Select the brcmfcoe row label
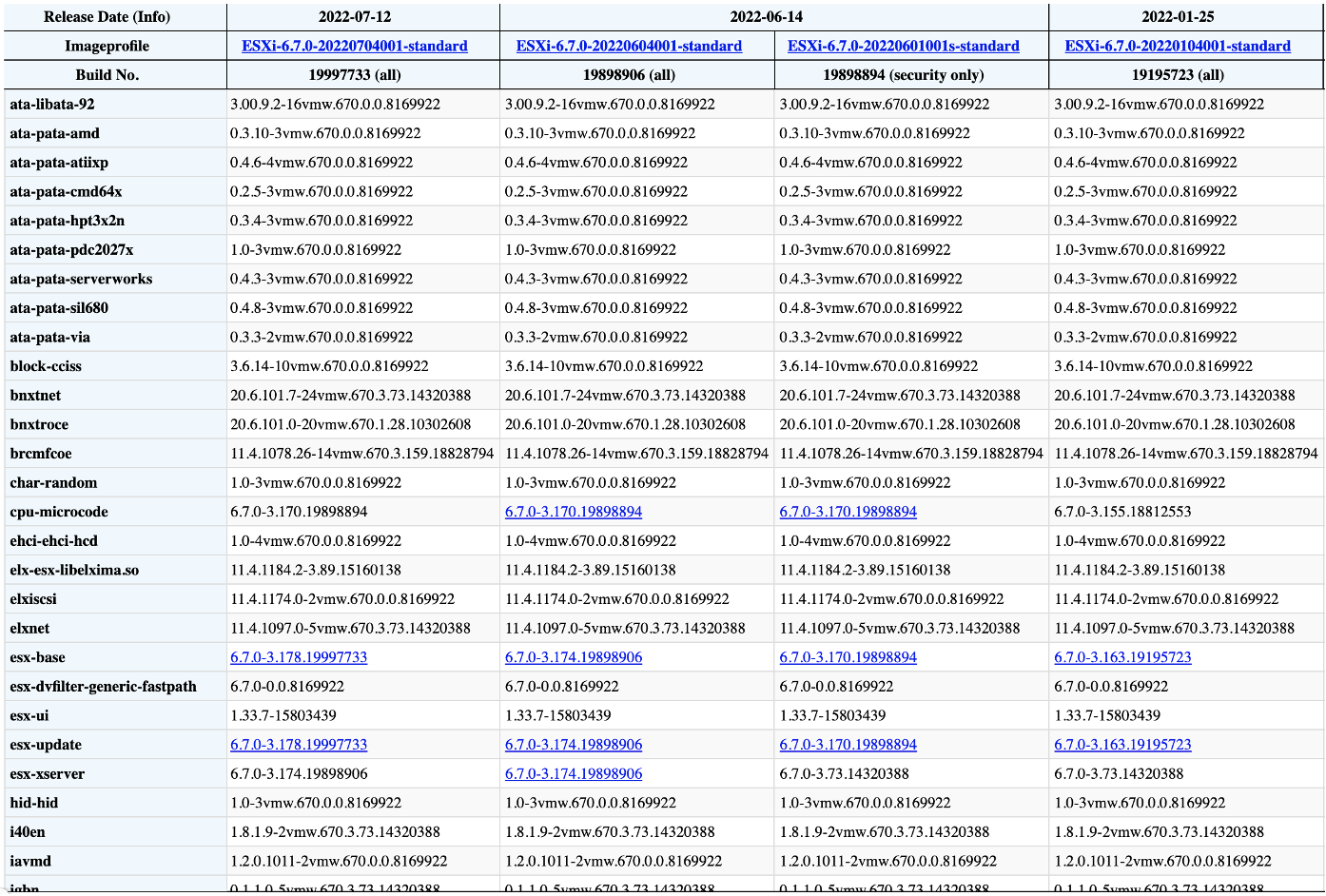1326x896 pixels. pyautogui.click(x=41, y=454)
